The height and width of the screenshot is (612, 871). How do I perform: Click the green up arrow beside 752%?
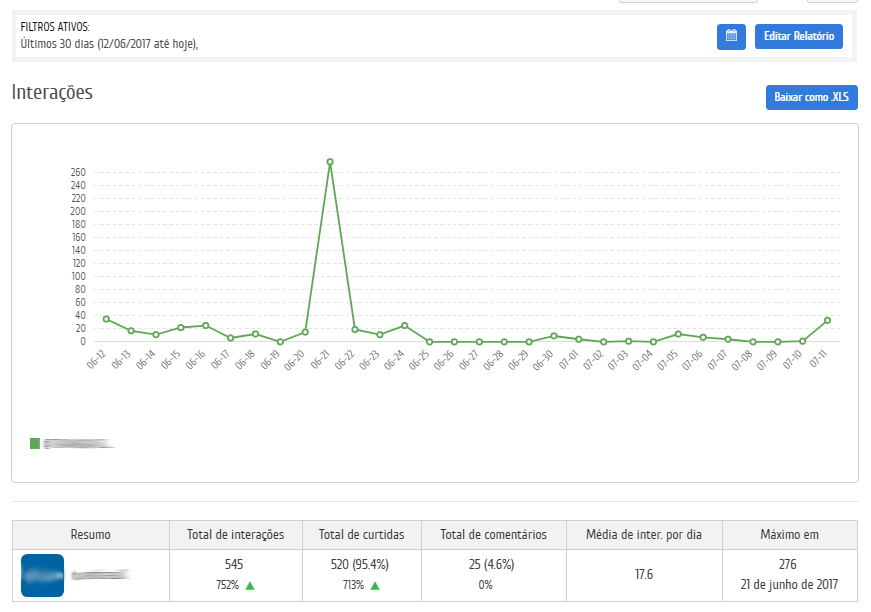pos(250,585)
